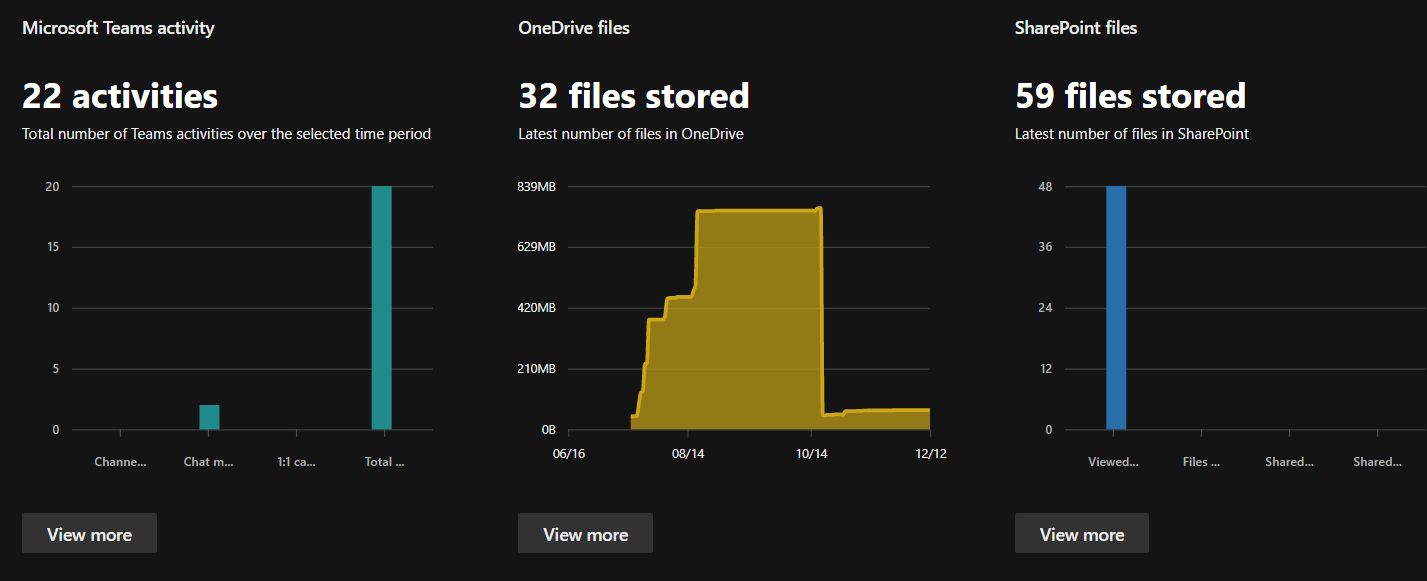1427x581 pixels.
Task: Click the OneDrive files card title
Action: [574, 28]
